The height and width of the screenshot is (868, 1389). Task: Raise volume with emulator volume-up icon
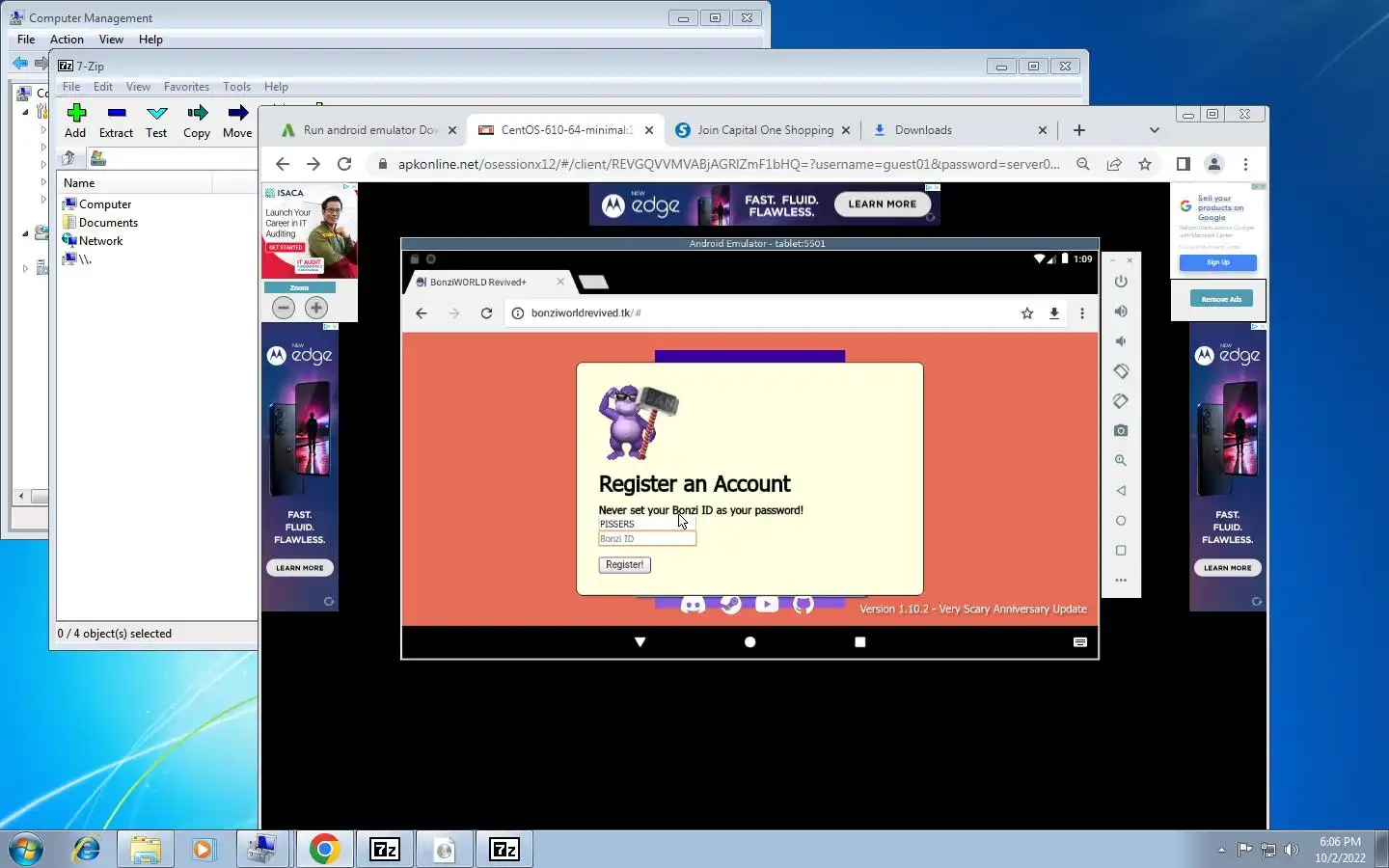pos(1121,312)
